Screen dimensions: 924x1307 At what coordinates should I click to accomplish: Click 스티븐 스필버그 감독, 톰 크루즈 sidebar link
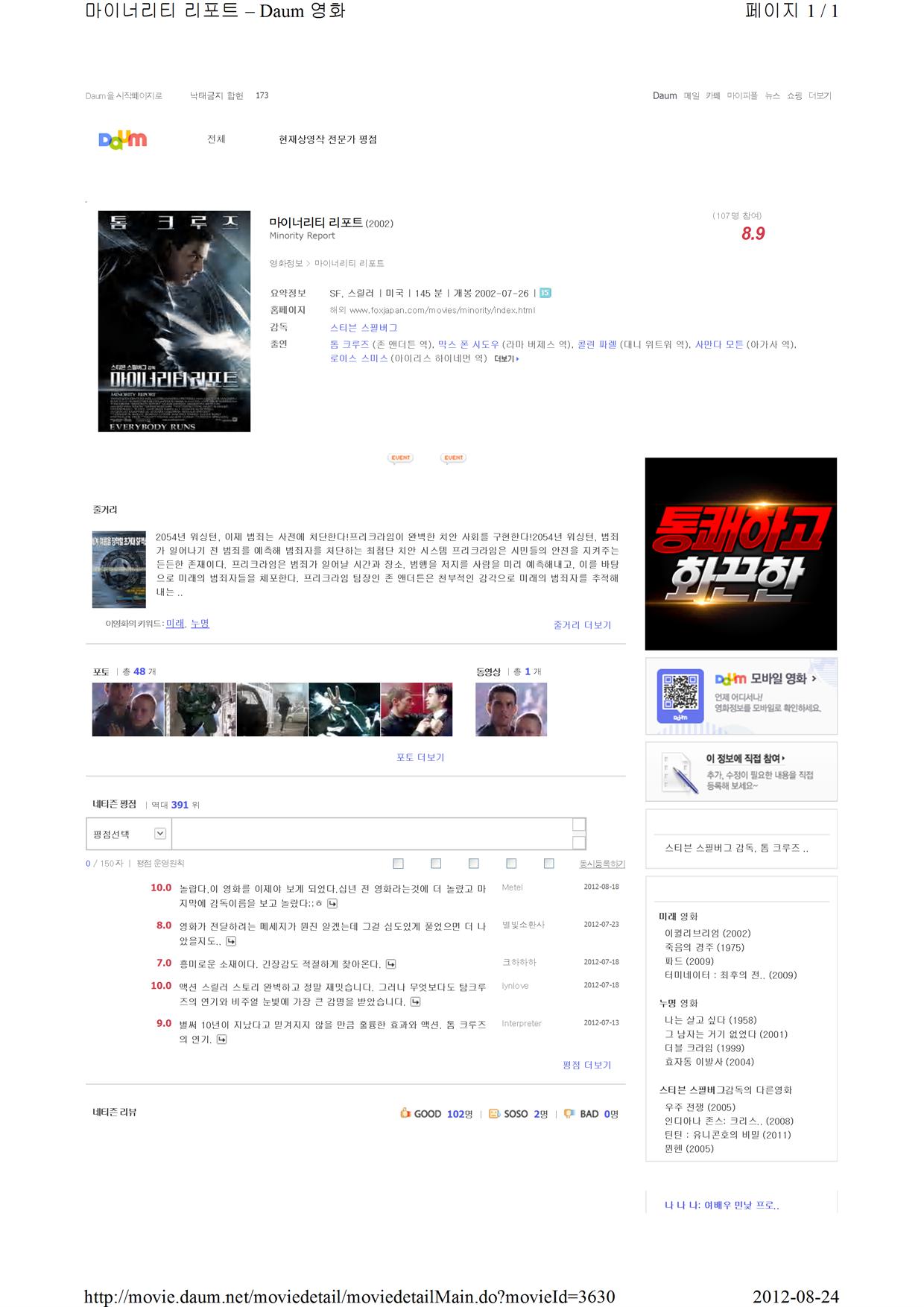[736, 848]
